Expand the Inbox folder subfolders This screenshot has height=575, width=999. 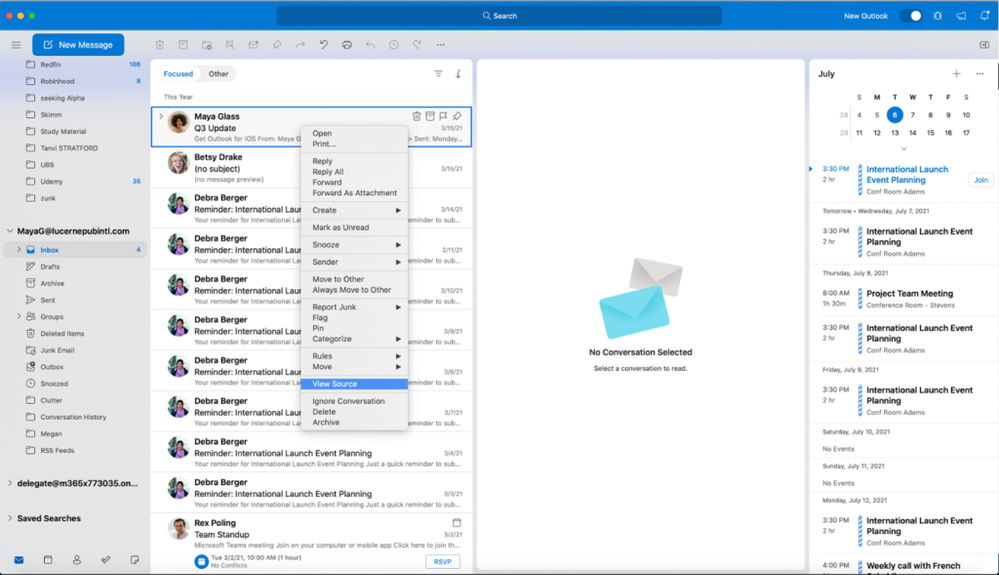pos(18,250)
